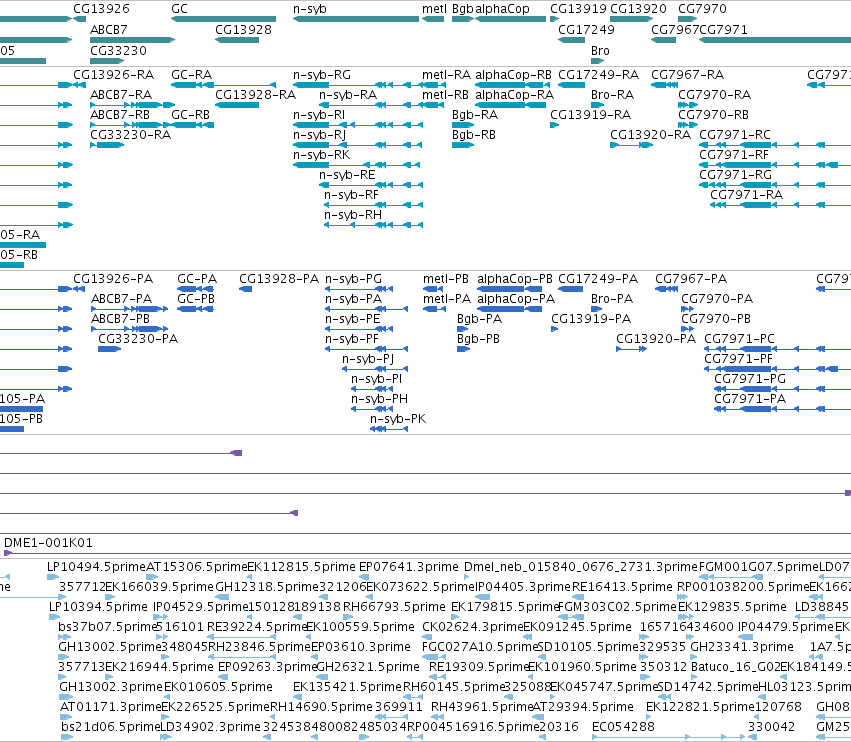Screen dimensions: 851x742
Task: Open transcript CG7971-RA
Action: coord(747,195)
